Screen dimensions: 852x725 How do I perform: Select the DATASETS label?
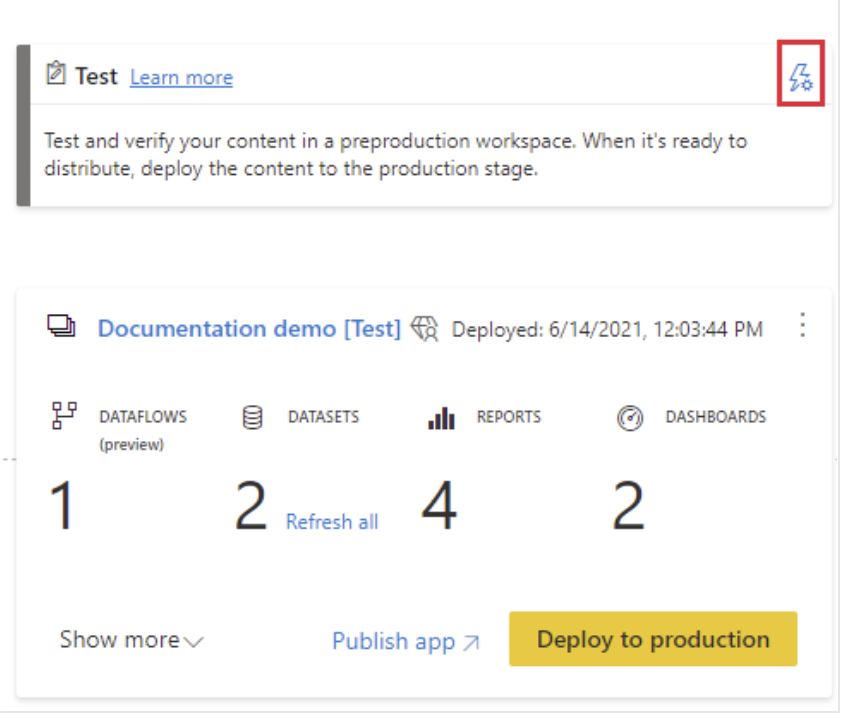pyautogui.click(x=323, y=417)
